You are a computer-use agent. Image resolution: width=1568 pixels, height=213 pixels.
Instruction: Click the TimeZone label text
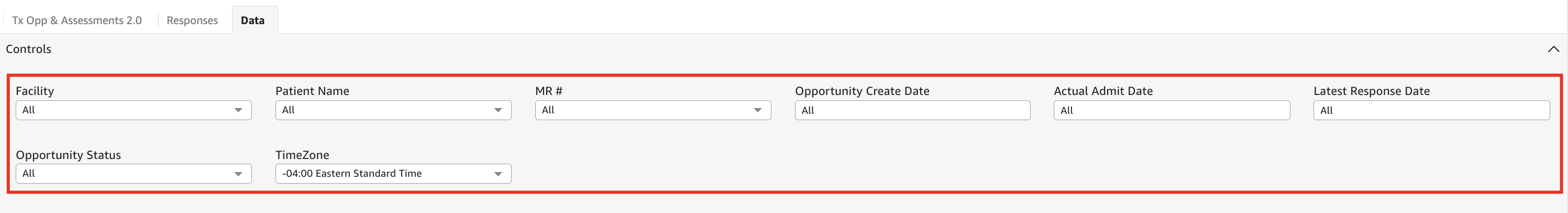[302, 155]
